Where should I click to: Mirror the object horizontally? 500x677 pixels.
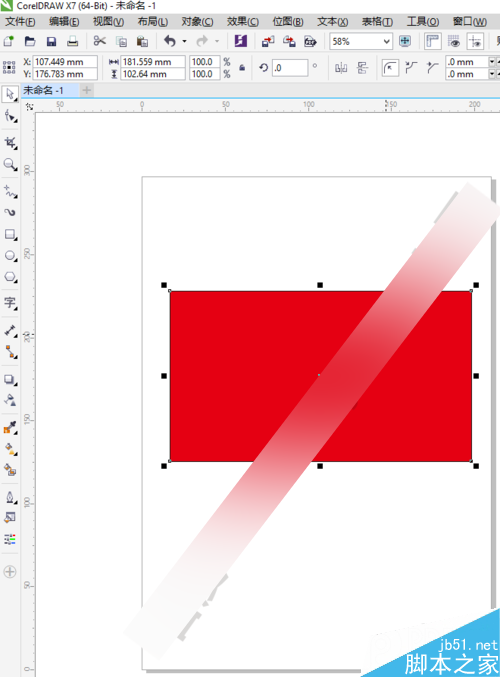tap(341, 68)
